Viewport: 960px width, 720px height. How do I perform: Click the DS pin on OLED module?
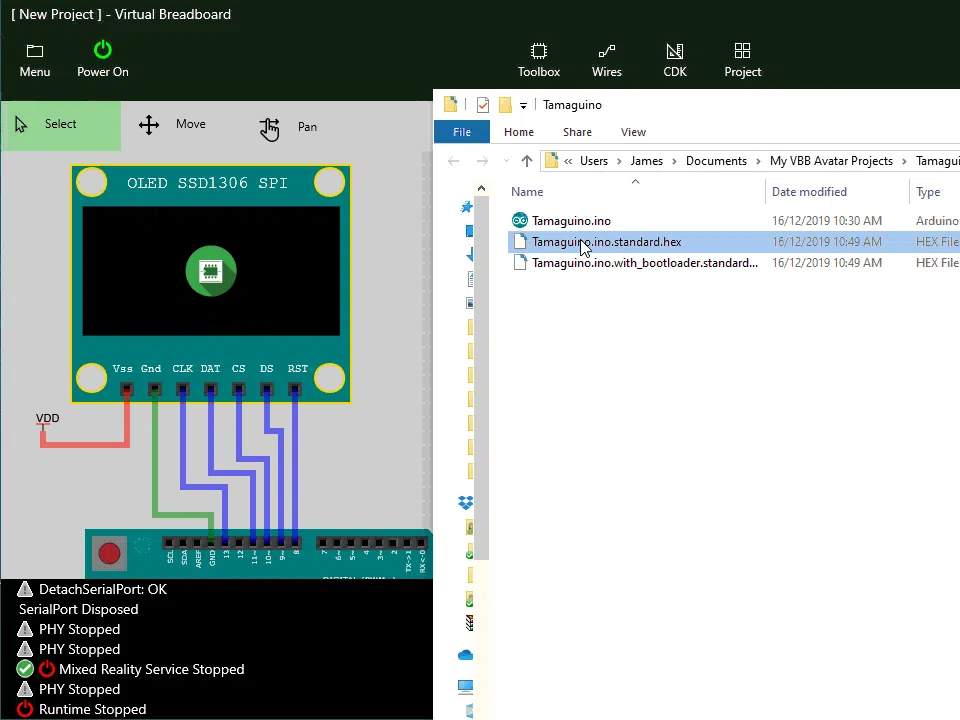[266, 388]
